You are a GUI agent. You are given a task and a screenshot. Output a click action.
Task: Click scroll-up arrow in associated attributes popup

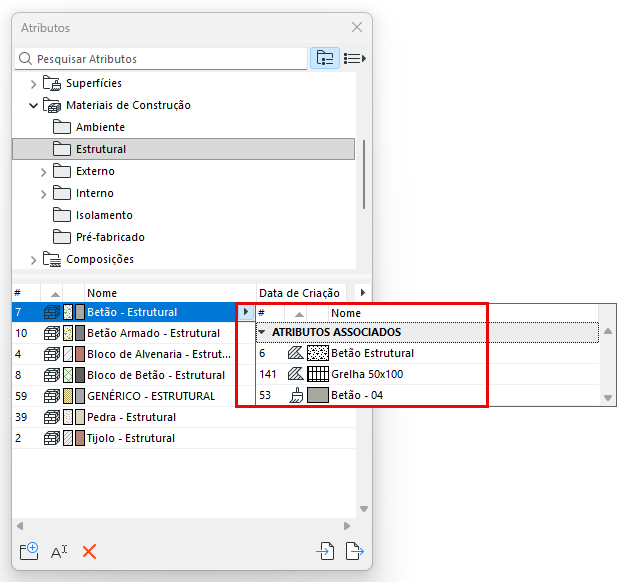tap(608, 331)
